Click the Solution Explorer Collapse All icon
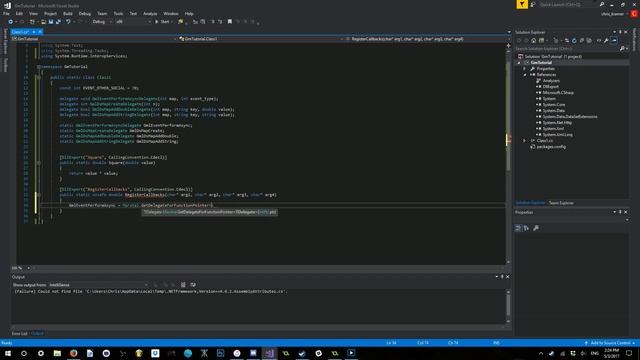This screenshot has width=640, height=360. (x=582, y=40)
